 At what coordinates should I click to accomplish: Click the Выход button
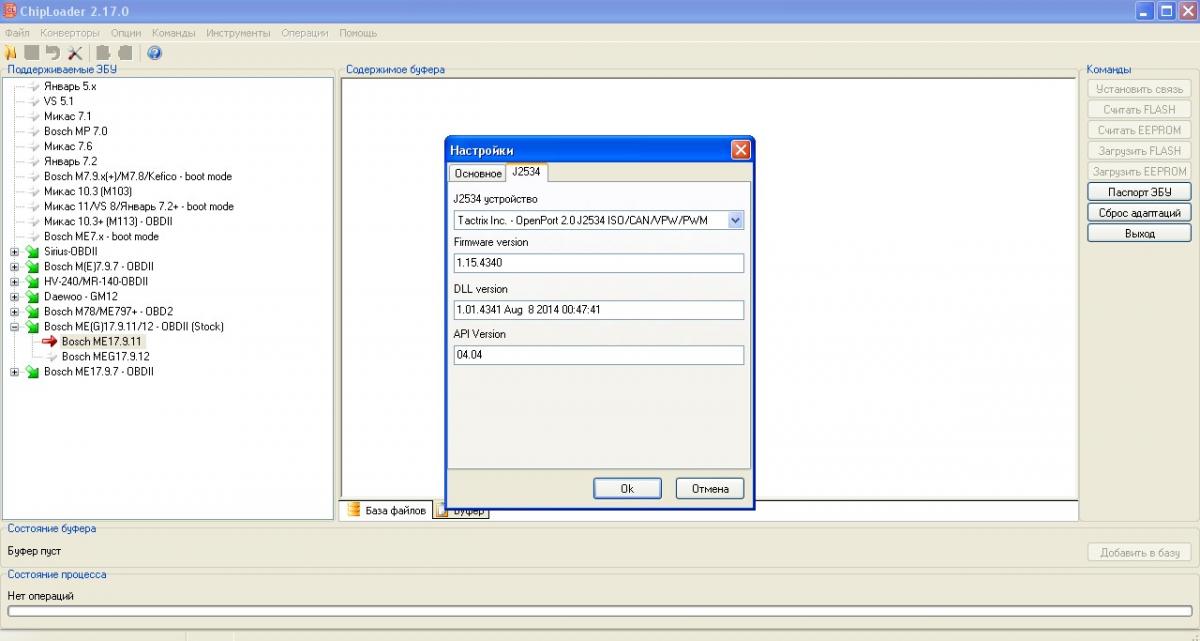pos(1139,233)
